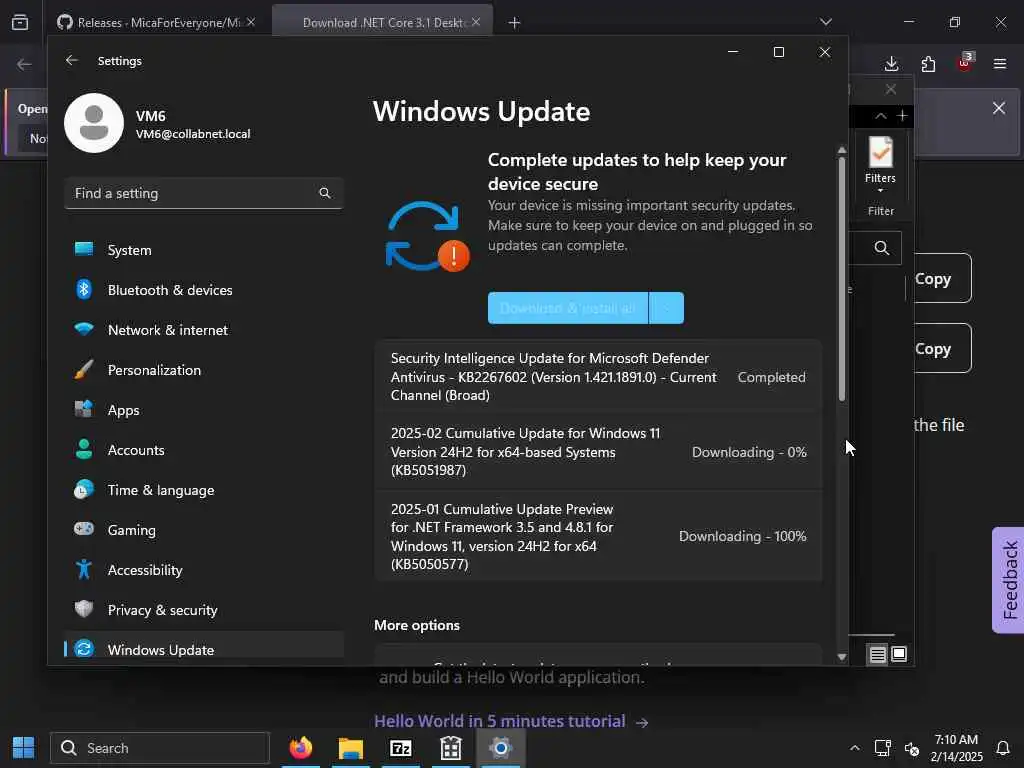Click Downloading - 0% status text

tap(749, 452)
